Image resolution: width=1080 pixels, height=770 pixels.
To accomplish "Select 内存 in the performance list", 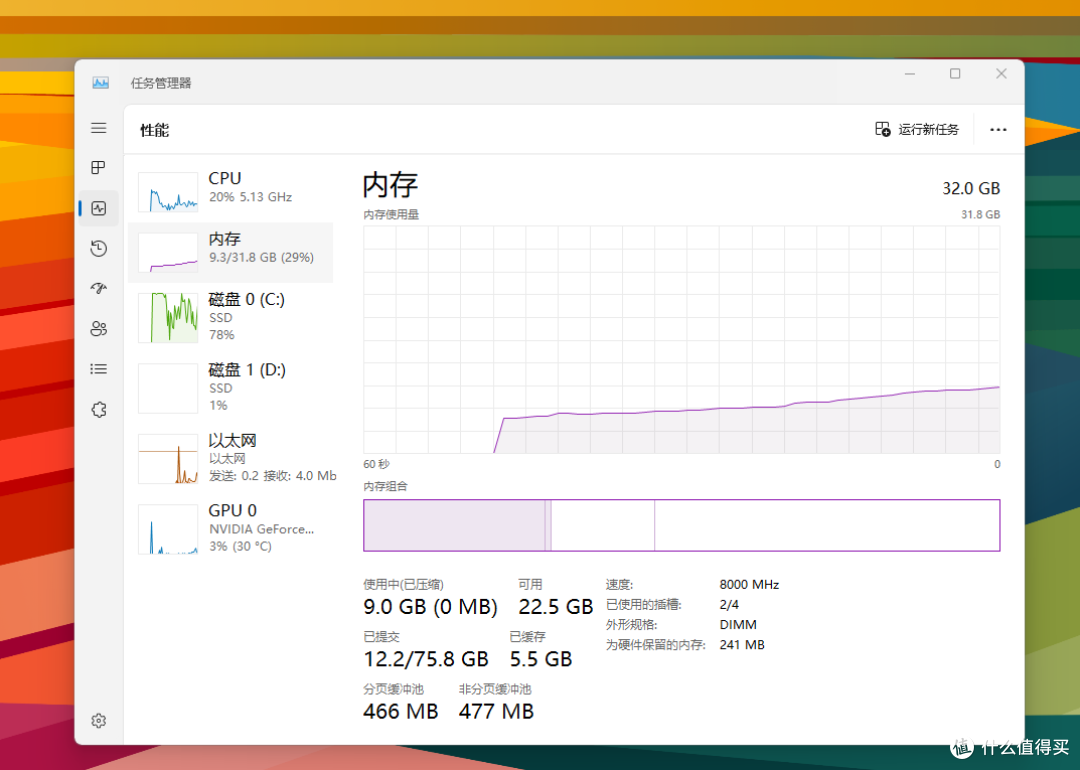I will (230, 252).
